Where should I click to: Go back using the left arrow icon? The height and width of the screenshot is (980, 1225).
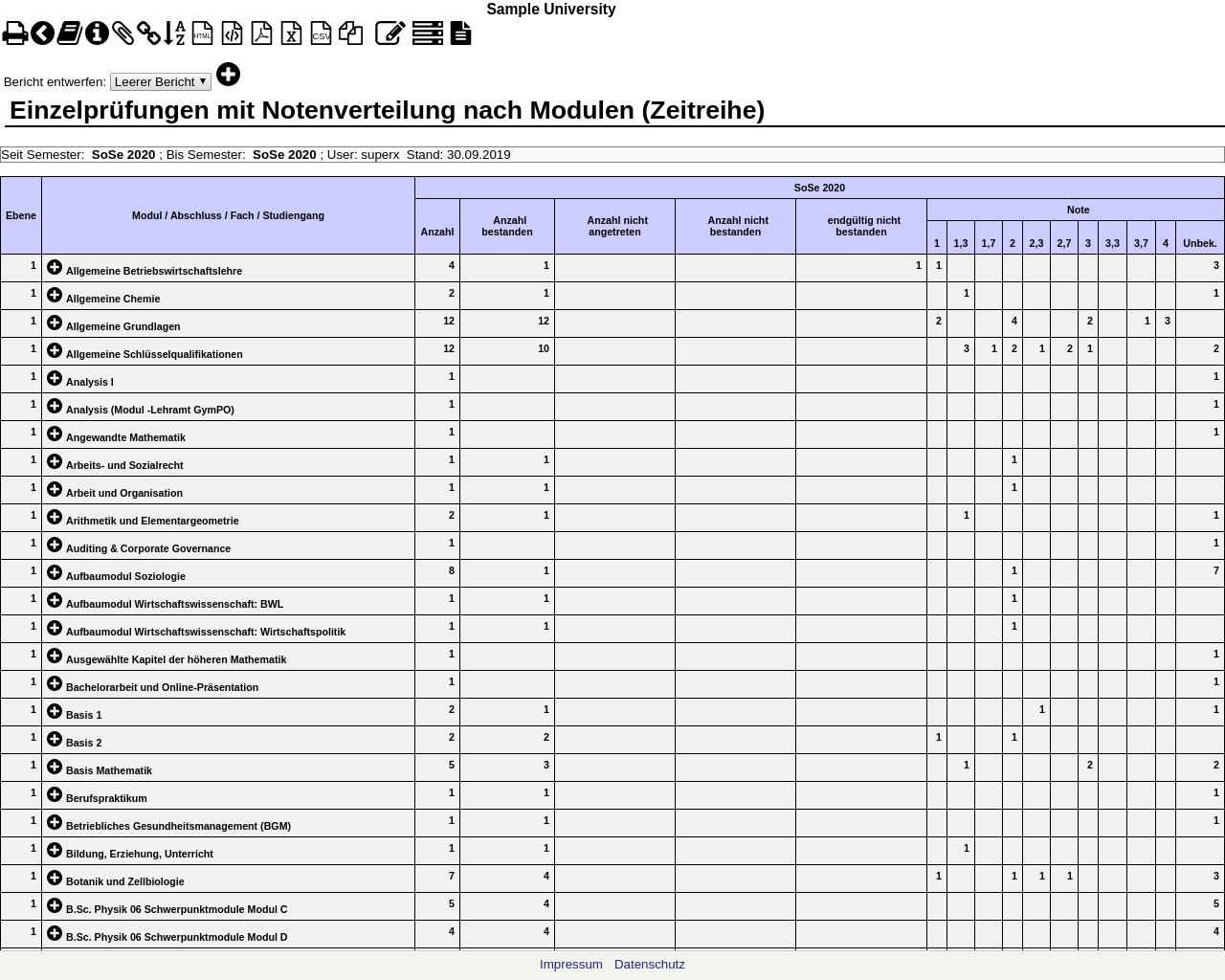point(42,34)
